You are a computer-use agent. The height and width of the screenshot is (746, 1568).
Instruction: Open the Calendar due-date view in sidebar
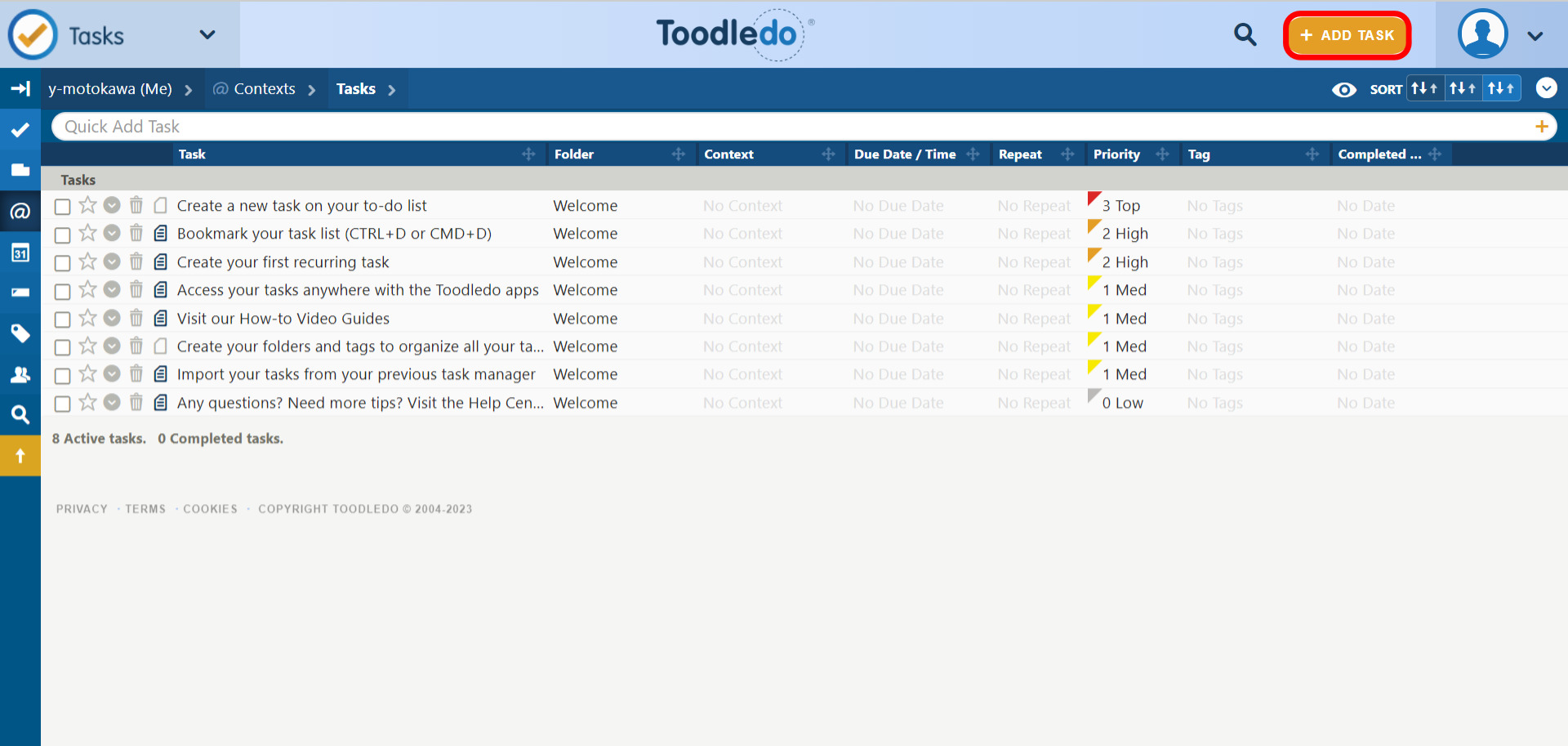20,252
